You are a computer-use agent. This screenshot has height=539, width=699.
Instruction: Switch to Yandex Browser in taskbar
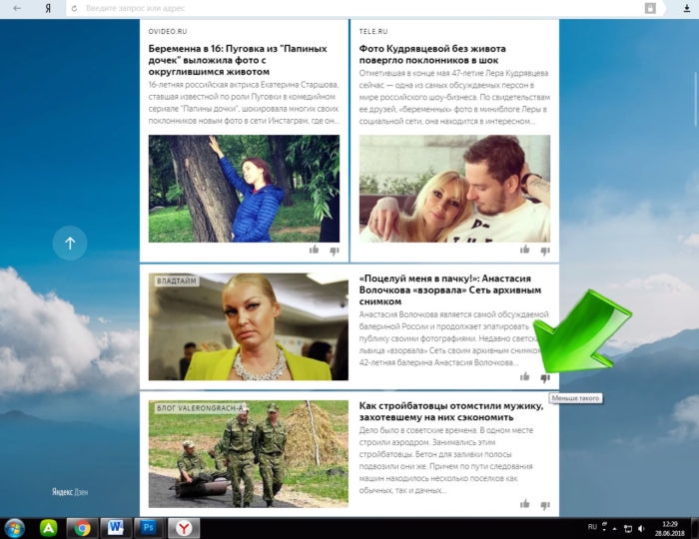pyautogui.click(x=184, y=528)
